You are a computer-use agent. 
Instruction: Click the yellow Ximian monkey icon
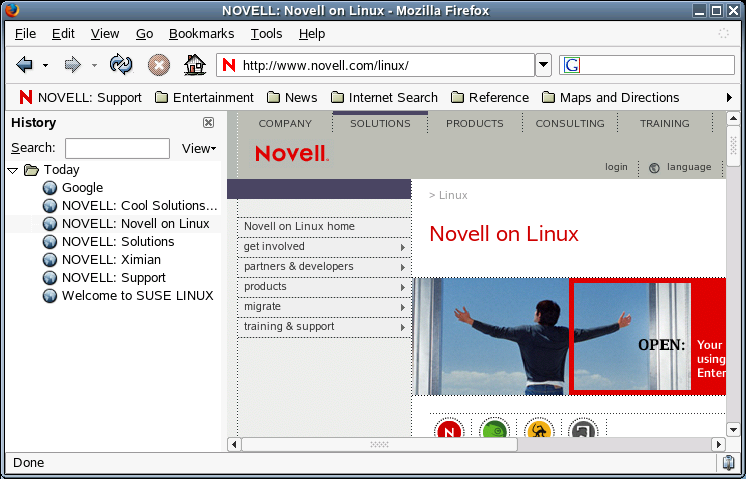pyautogui.click(x=539, y=428)
